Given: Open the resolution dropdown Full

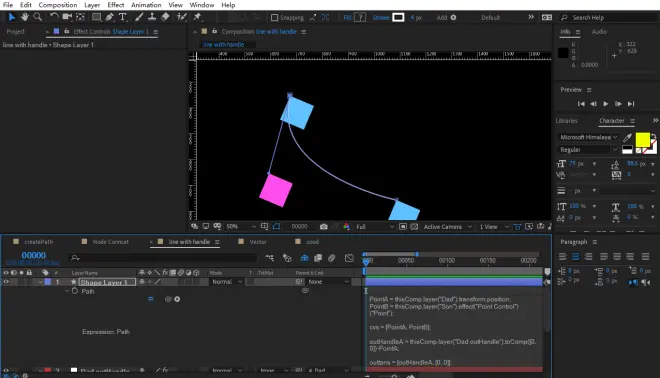Looking at the screenshot, I should (375, 226).
